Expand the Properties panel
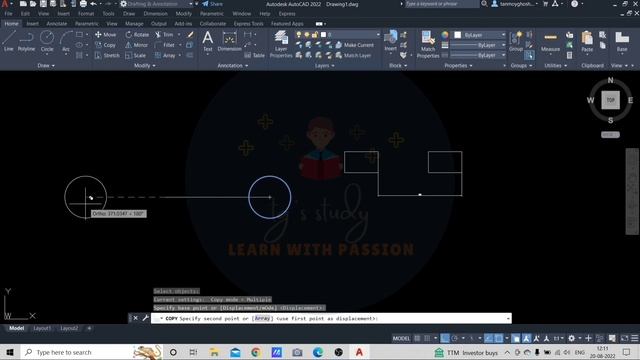Image resolution: width=640 pixels, height=360 pixels. 458,65
